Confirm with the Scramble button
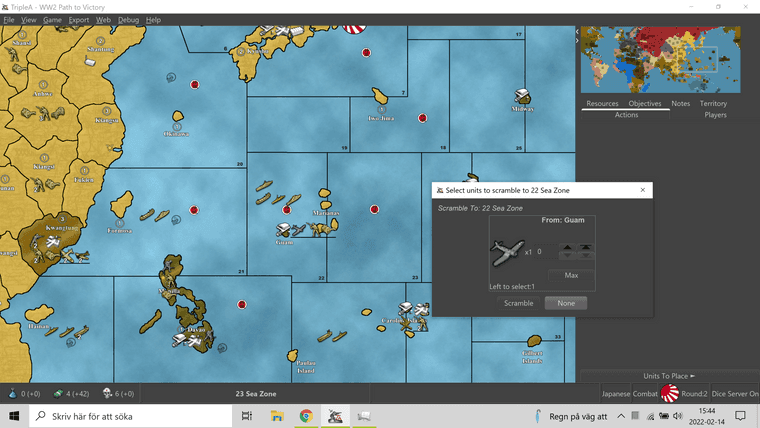The image size is (760, 428). [518, 303]
